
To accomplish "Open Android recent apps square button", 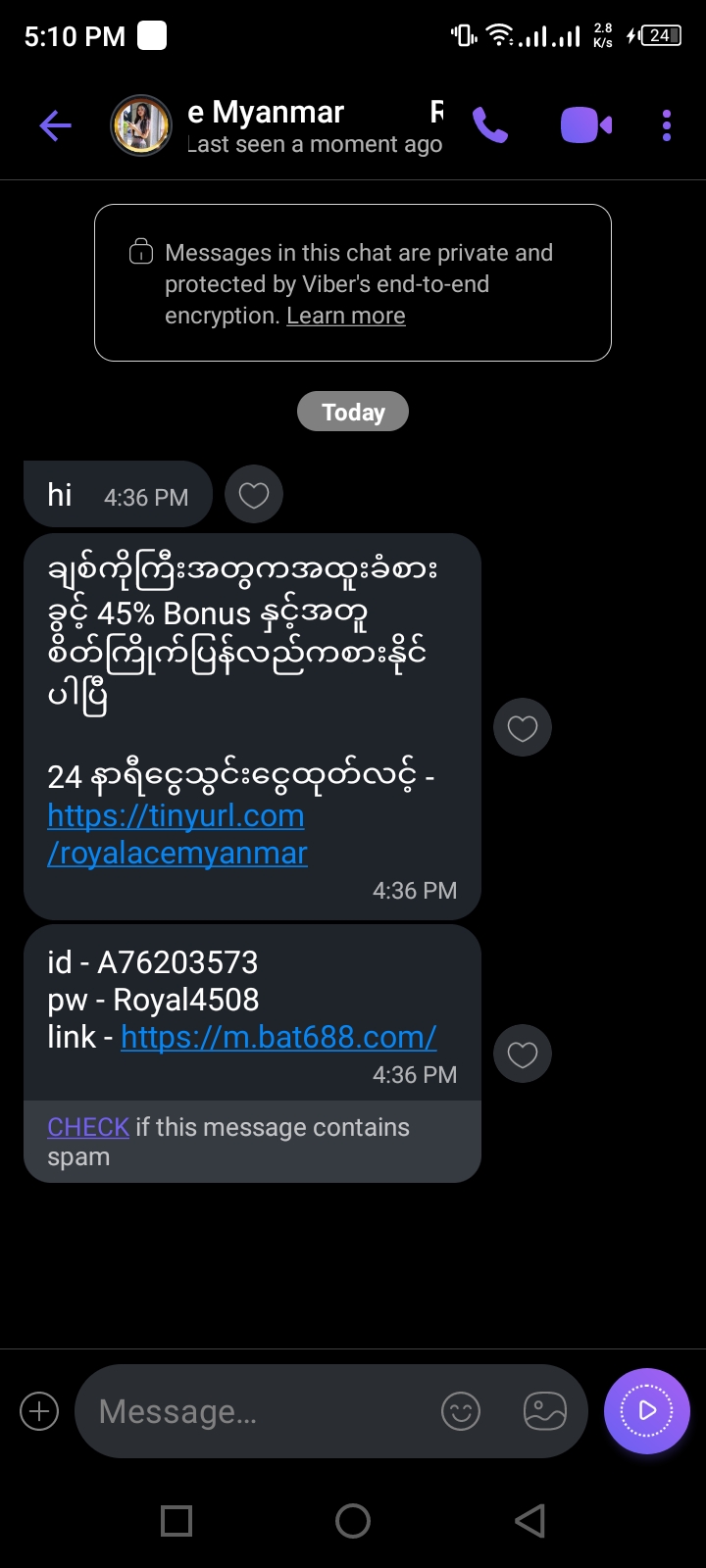I will pos(176,1521).
